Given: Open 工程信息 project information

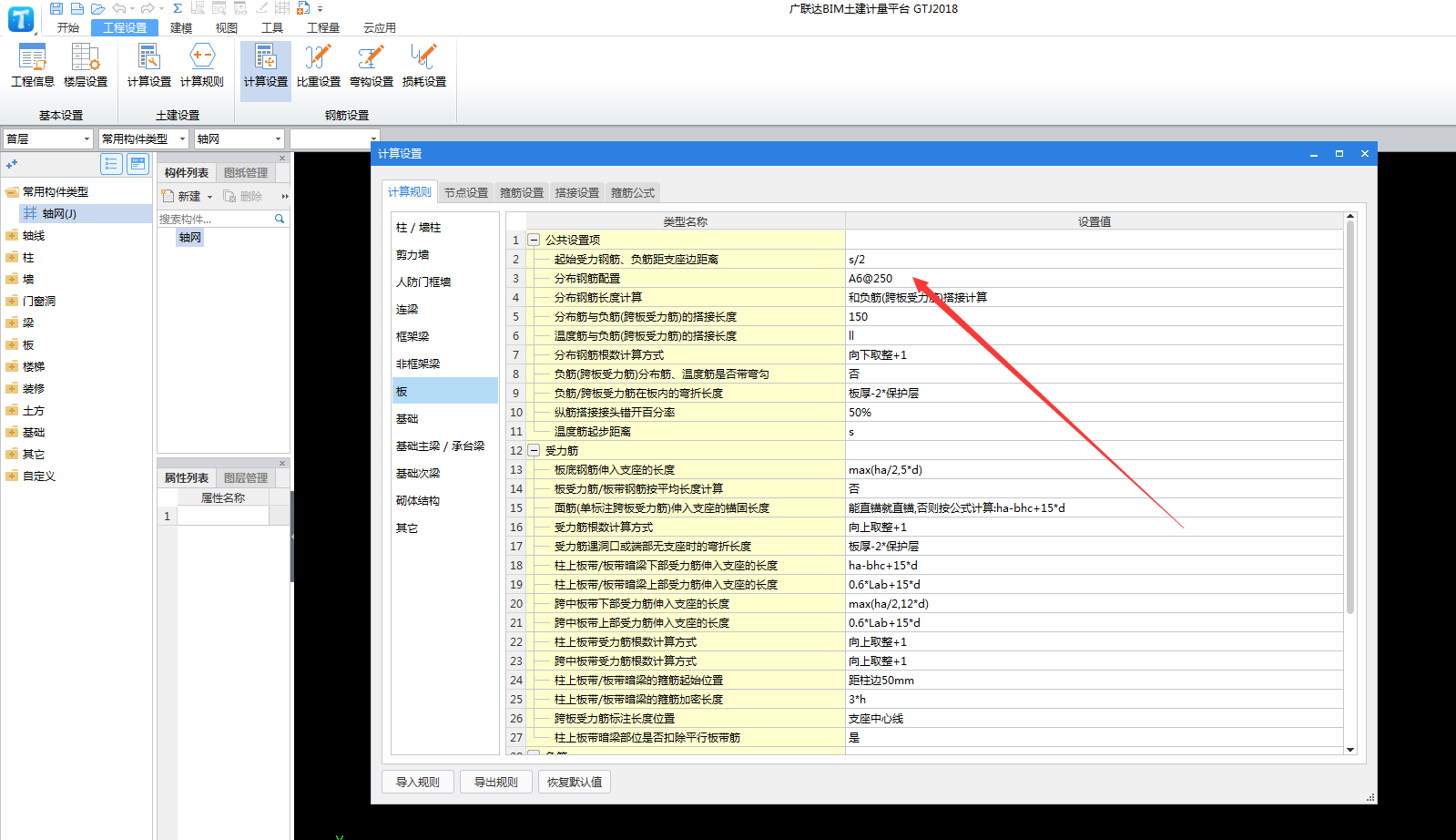Looking at the screenshot, I should 33,66.
